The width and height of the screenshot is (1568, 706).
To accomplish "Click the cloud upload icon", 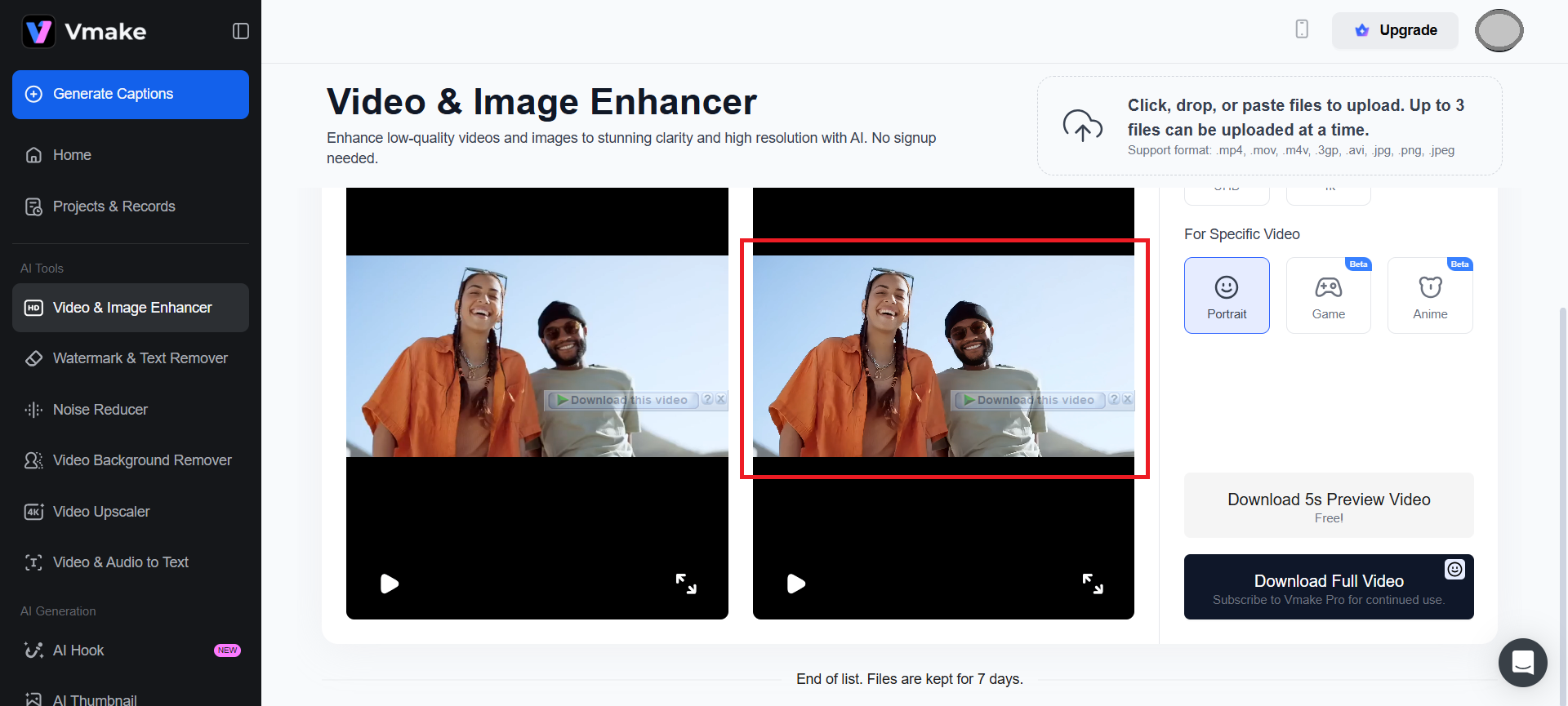I will [x=1082, y=126].
